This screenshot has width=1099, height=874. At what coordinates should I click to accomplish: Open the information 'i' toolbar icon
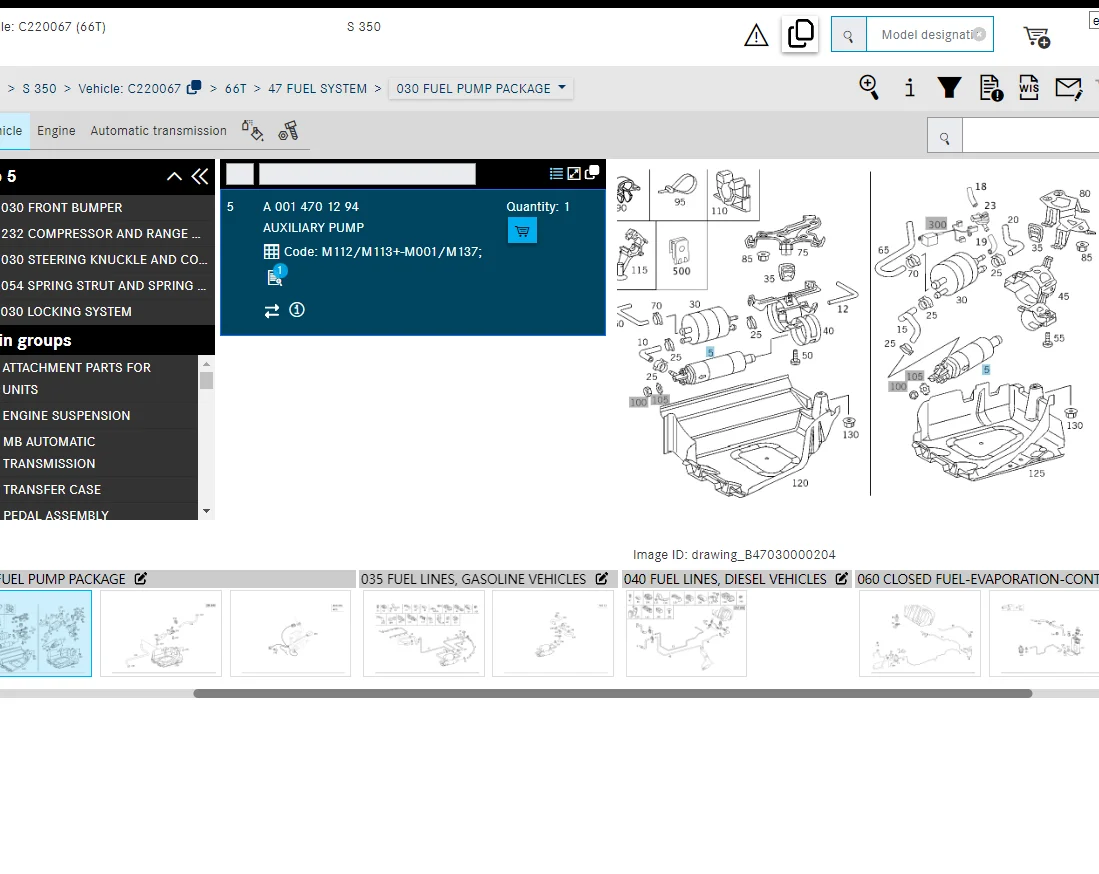tap(909, 88)
